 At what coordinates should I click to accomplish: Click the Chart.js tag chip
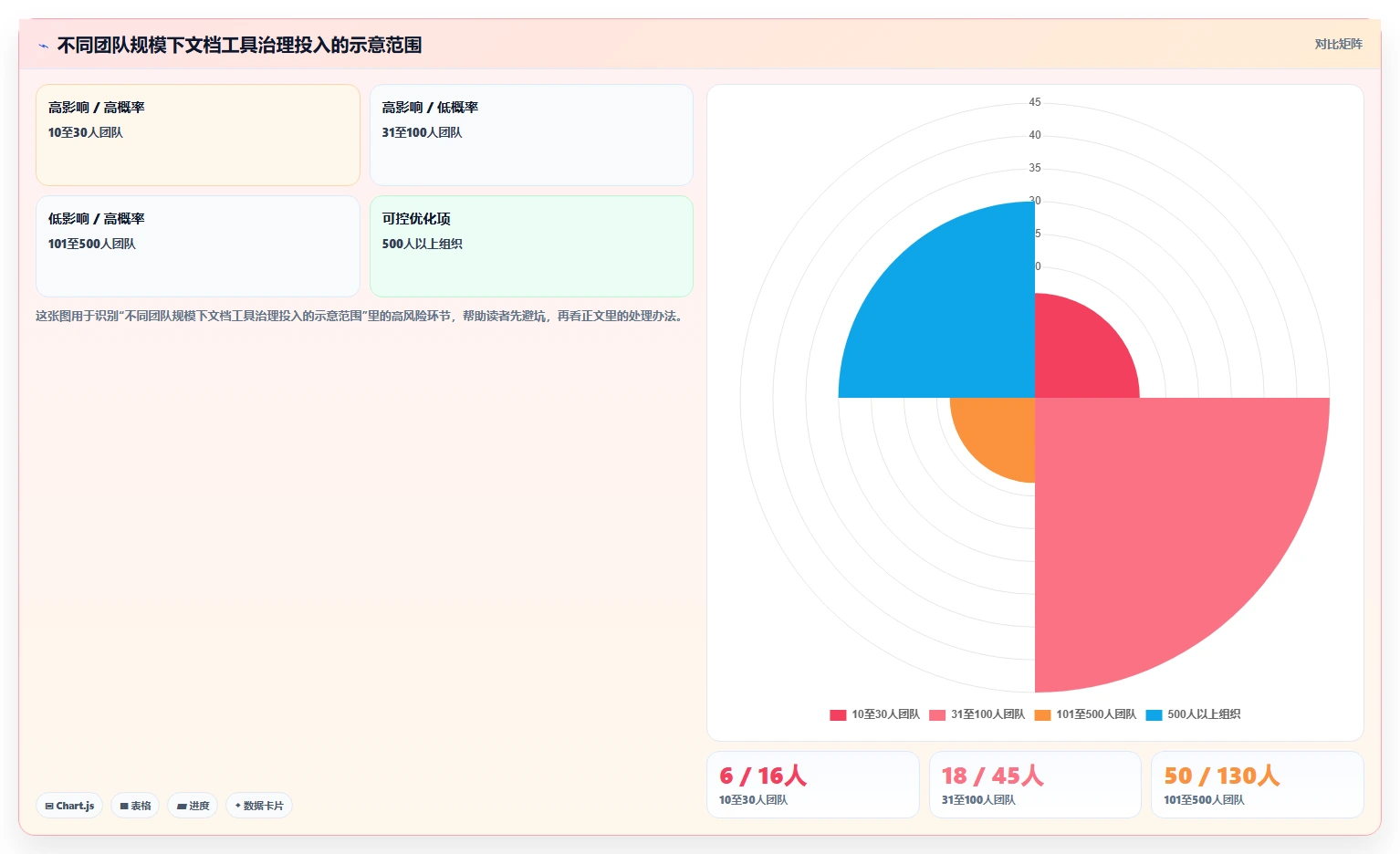69,806
